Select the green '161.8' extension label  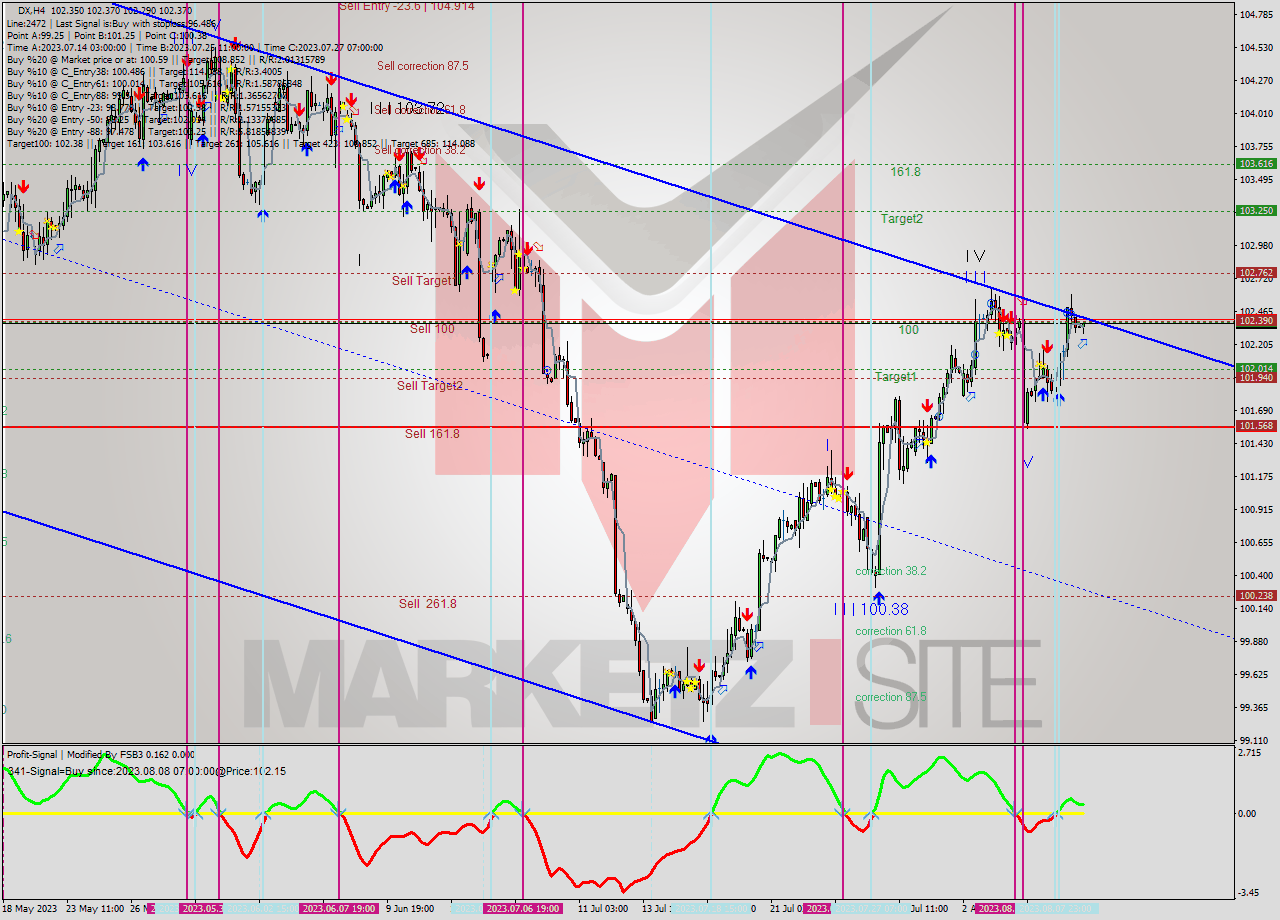click(905, 172)
